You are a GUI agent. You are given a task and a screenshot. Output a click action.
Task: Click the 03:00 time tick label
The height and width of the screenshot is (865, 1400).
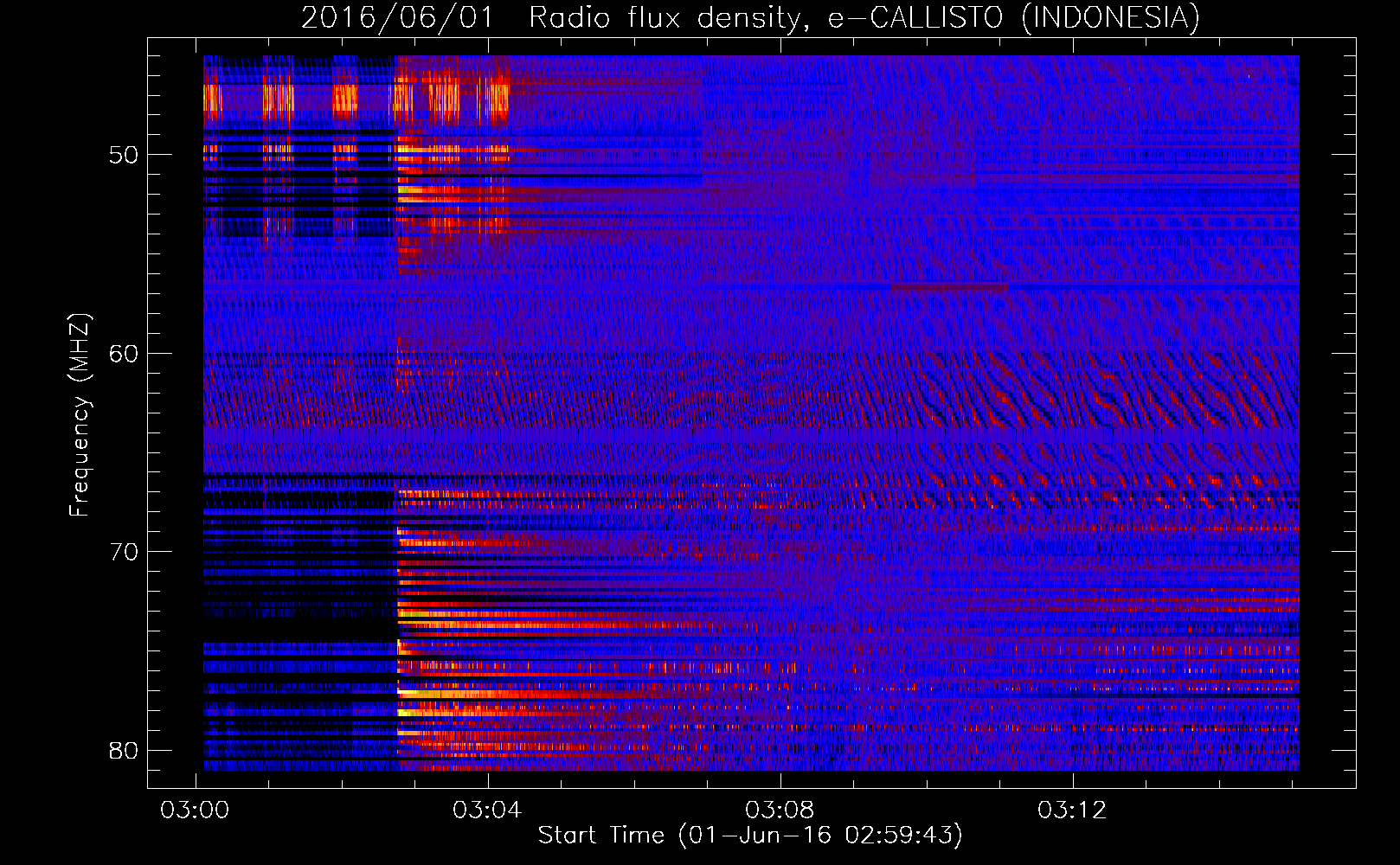tap(196, 811)
